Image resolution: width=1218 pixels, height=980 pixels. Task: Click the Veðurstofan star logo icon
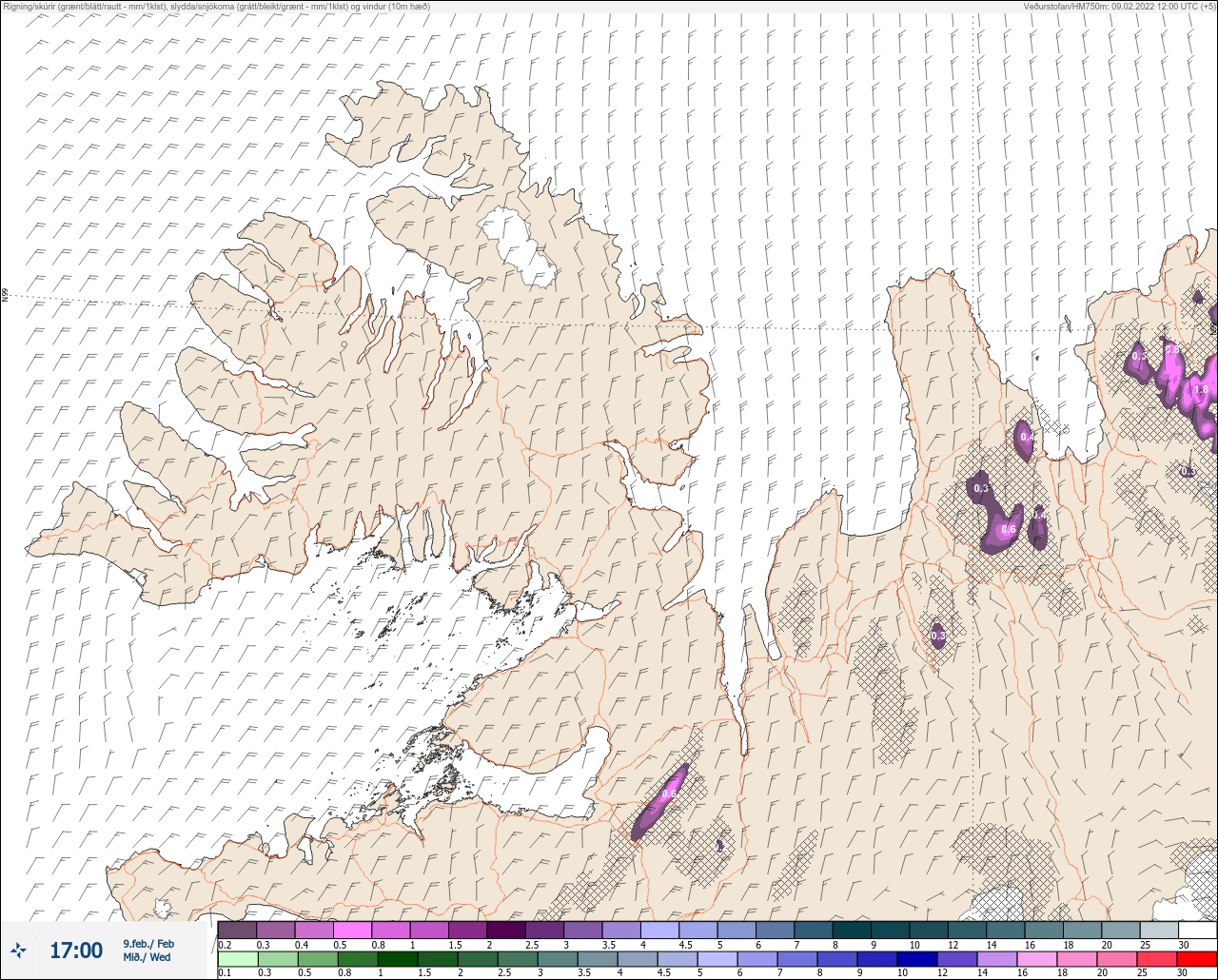pyautogui.click(x=19, y=950)
